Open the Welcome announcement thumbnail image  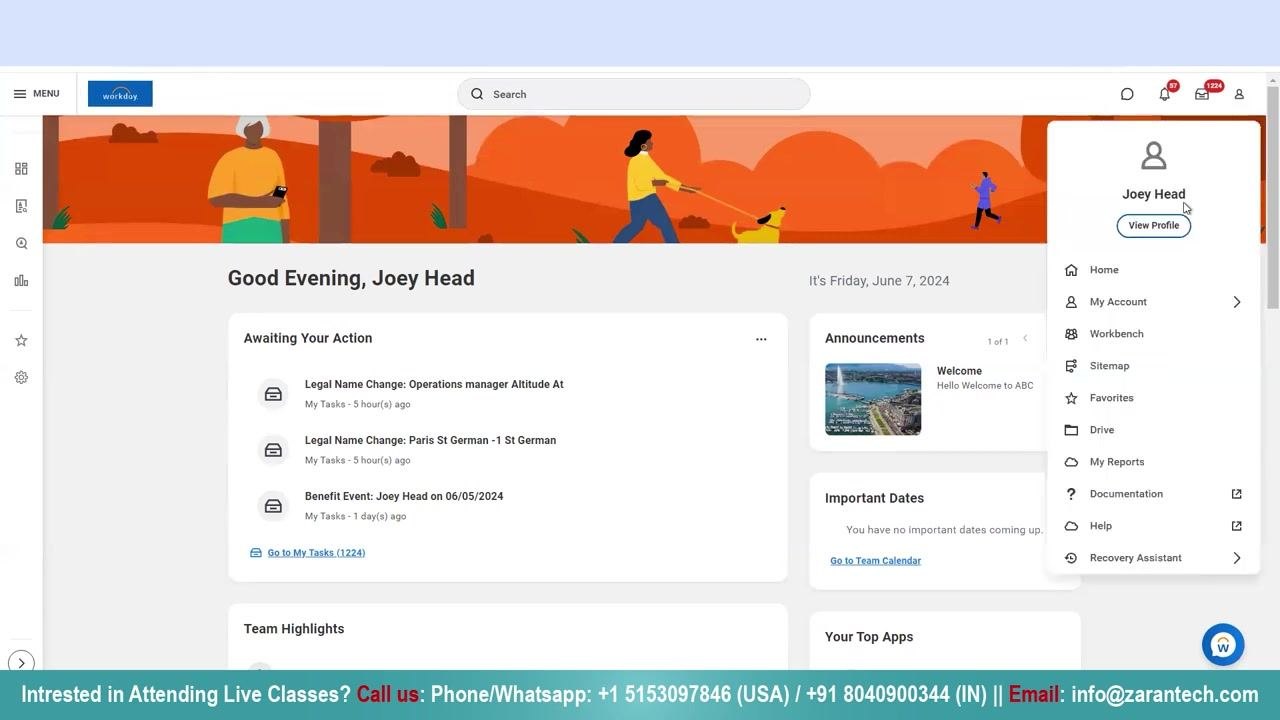873,399
